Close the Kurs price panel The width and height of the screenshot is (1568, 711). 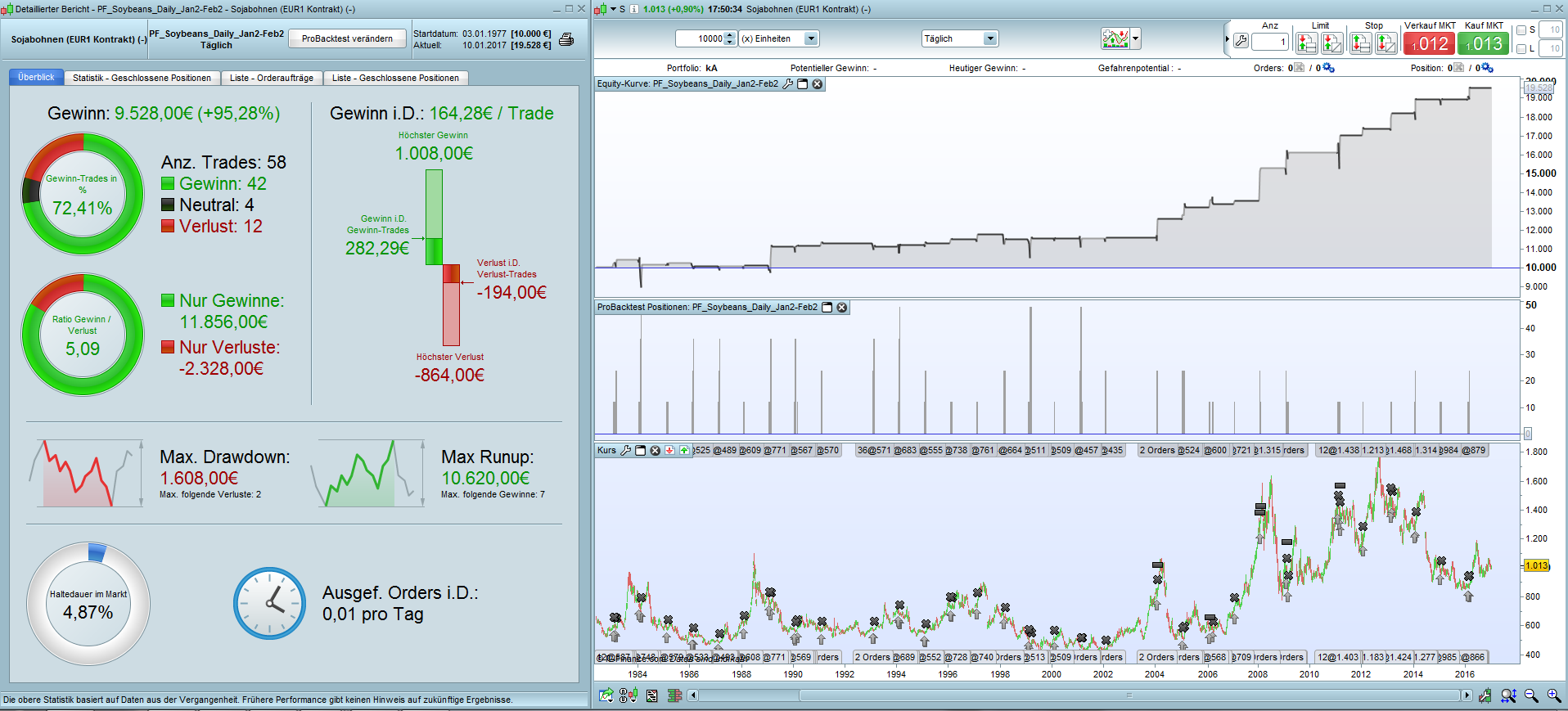pos(655,451)
